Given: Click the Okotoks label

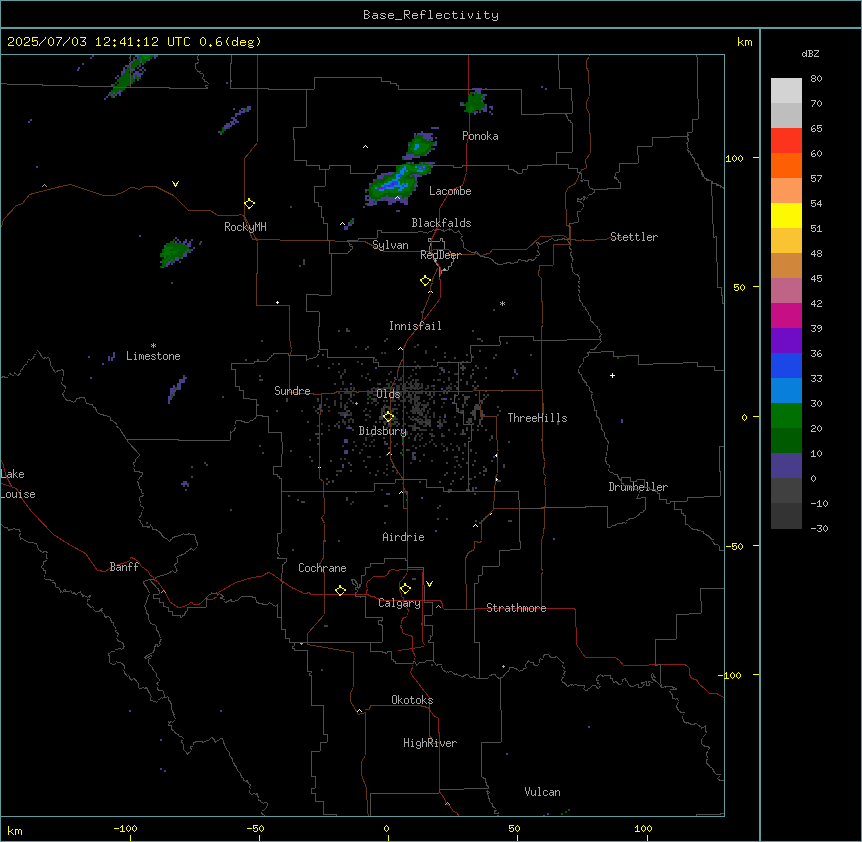Looking at the screenshot, I should pos(412,700).
